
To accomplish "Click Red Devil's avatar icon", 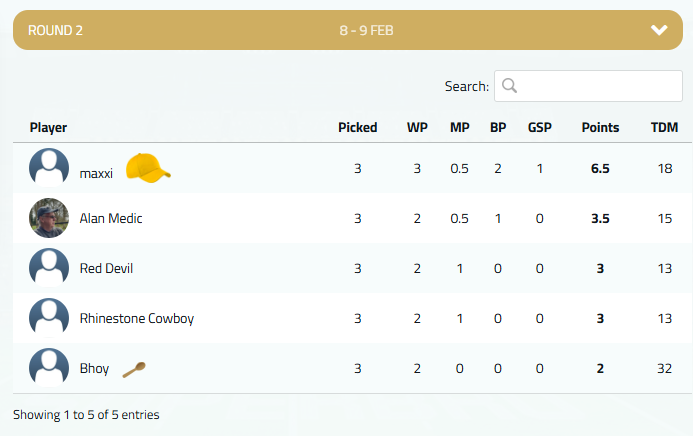I will click(x=49, y=268).
